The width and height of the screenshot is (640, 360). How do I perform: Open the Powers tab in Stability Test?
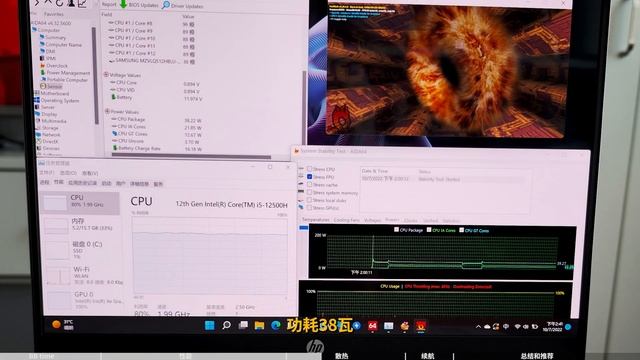click(x=392, y=220)
